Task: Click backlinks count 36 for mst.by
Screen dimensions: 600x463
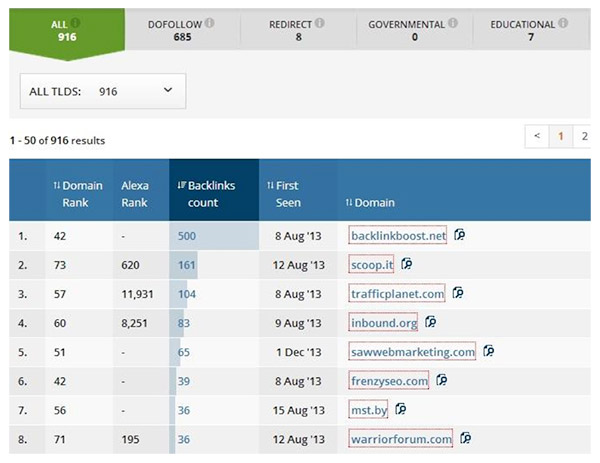Action: pos(184,410)
